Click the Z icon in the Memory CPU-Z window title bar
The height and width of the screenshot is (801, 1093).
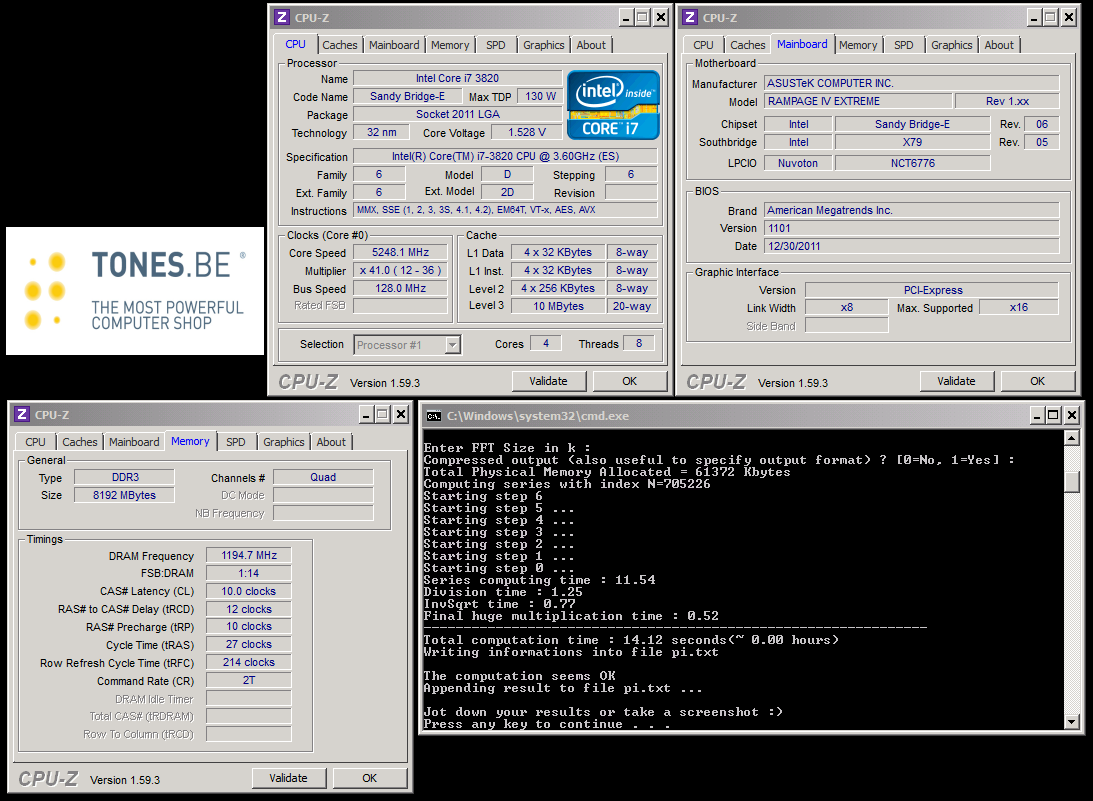[x=22, y=414]
